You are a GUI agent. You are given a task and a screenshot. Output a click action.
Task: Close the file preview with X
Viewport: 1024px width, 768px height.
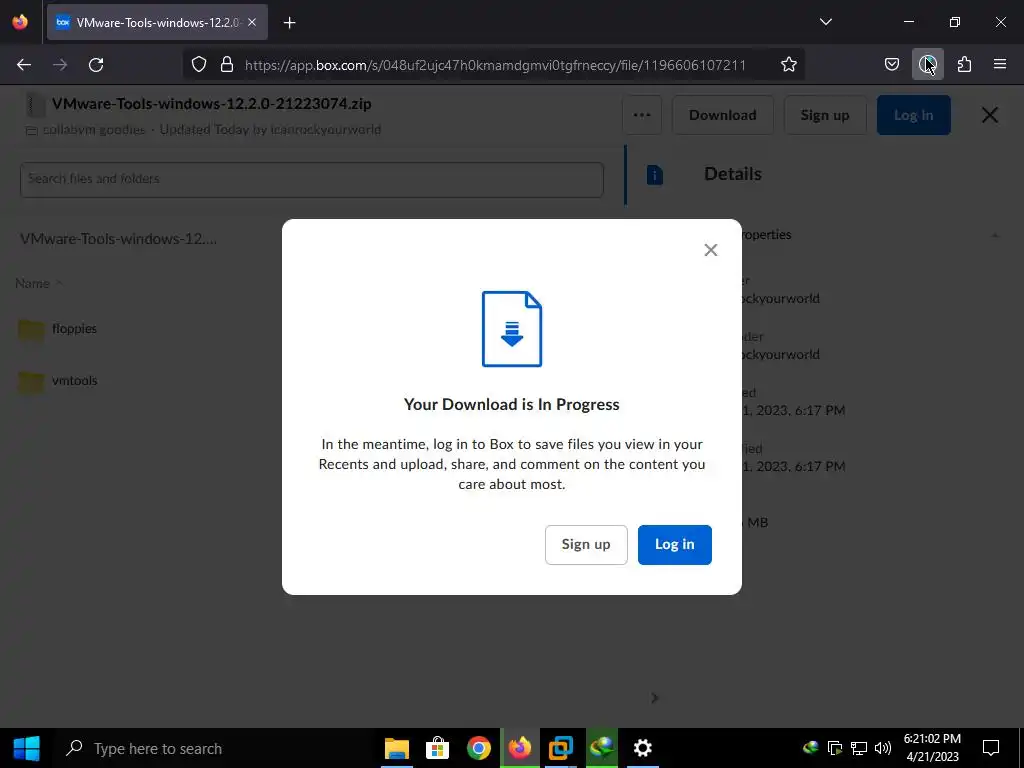[x=989, y=115]
